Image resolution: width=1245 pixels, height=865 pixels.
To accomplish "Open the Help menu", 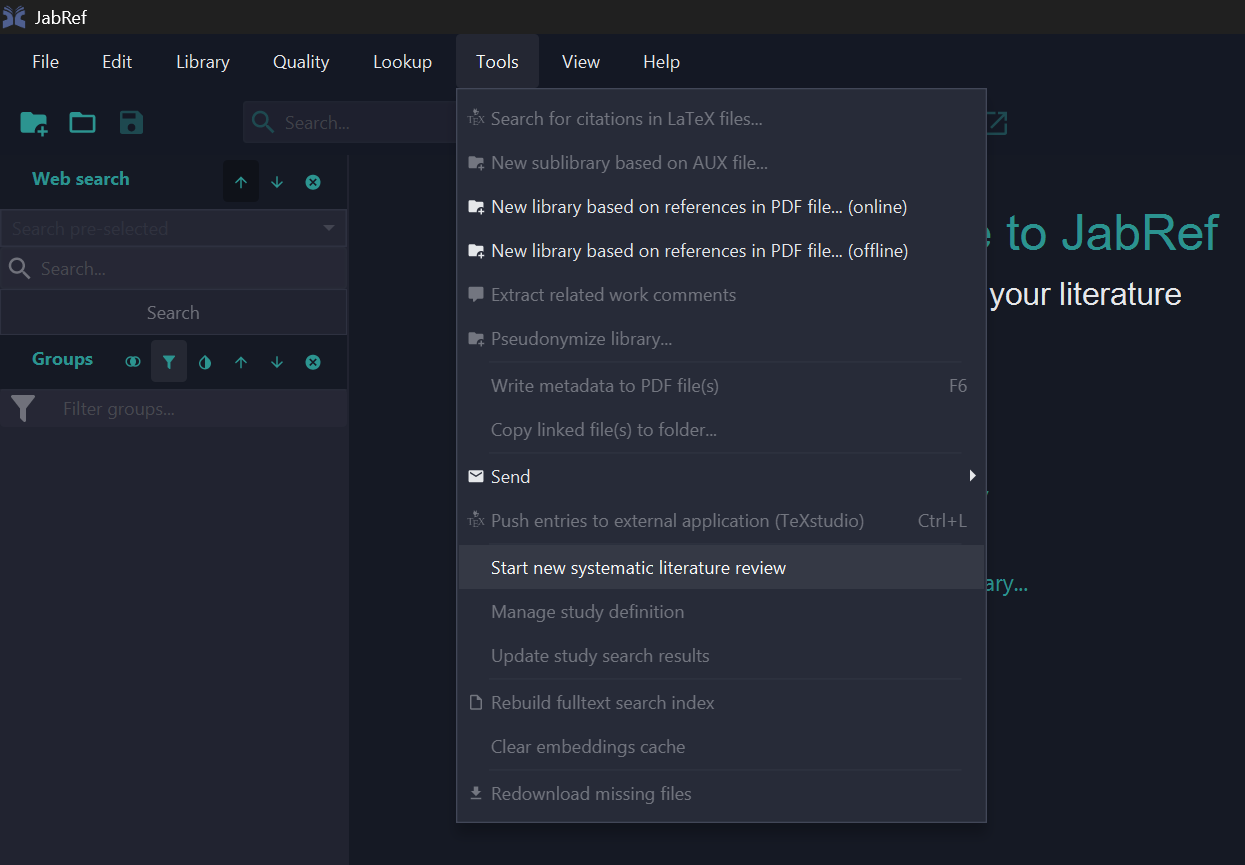I will coord(661,62).
